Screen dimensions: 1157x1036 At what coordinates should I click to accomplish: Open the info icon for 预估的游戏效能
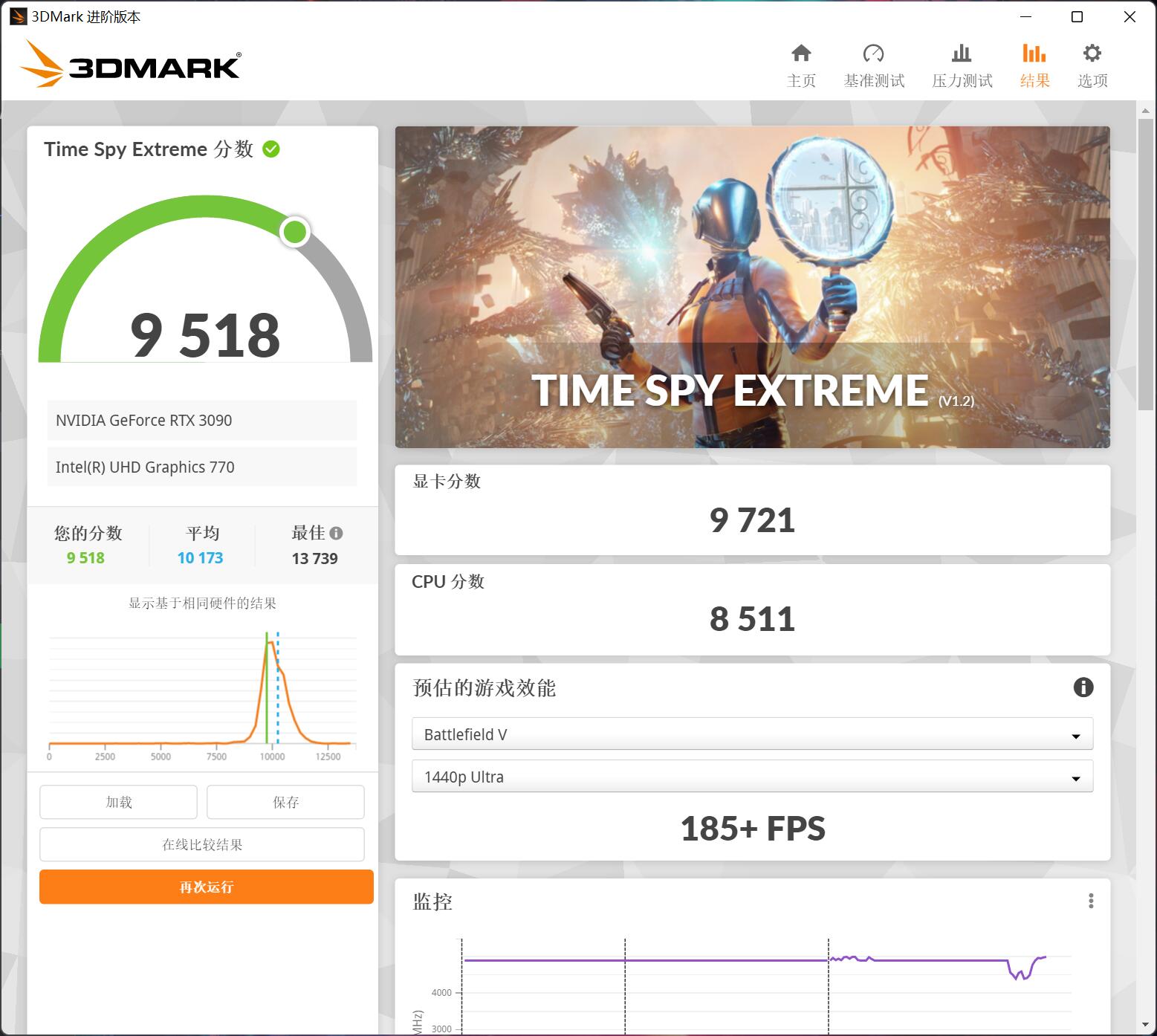(x=1083, y=687)
